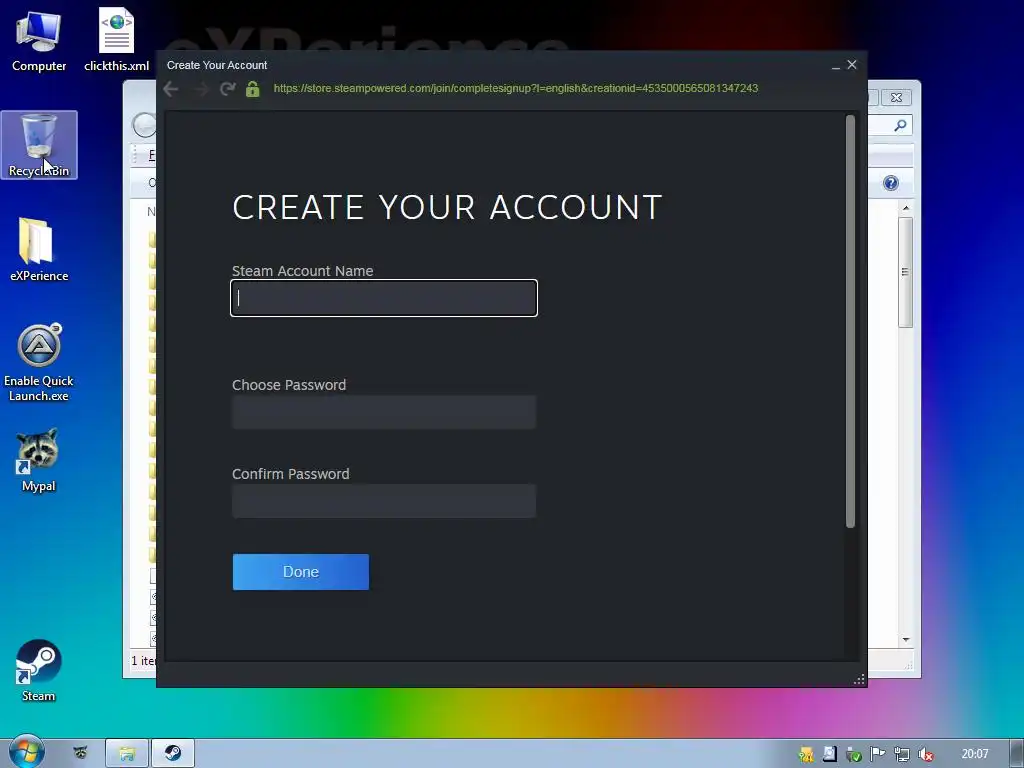Screen dimensions: 1024x768
Task: Open the Windows Start orb
Action: [x=26, y=752]
